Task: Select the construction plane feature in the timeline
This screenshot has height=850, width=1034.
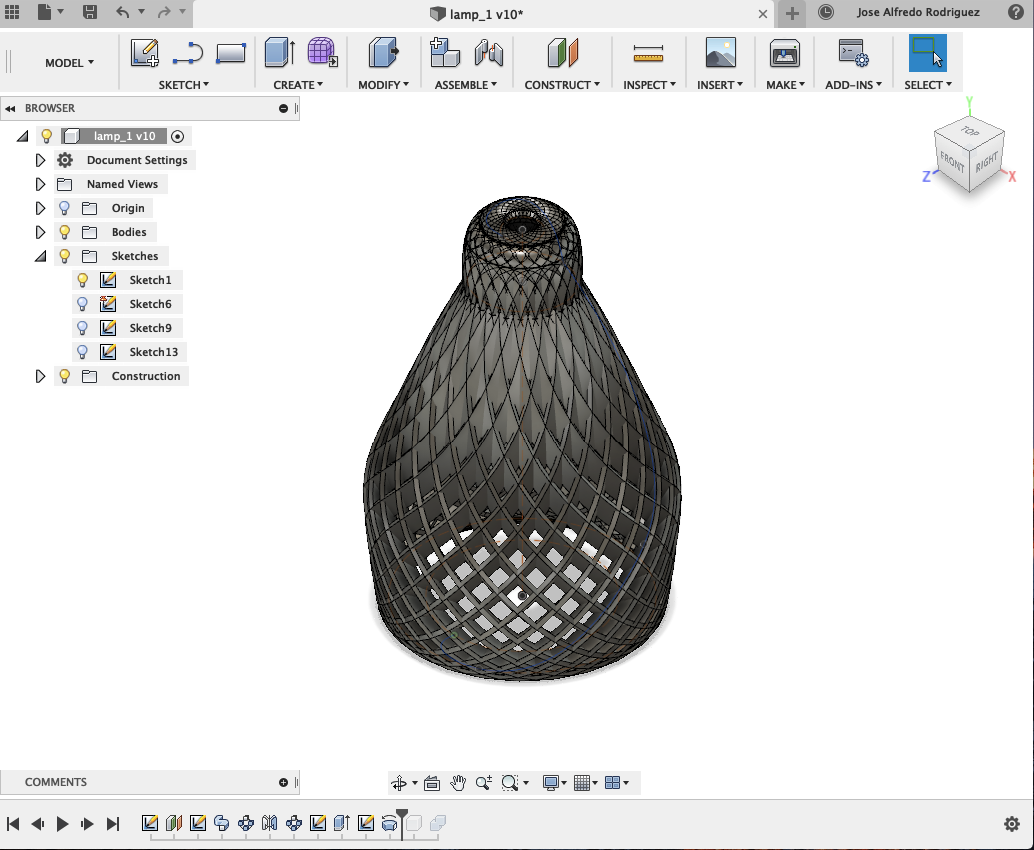Action: [x=174, y=823]
